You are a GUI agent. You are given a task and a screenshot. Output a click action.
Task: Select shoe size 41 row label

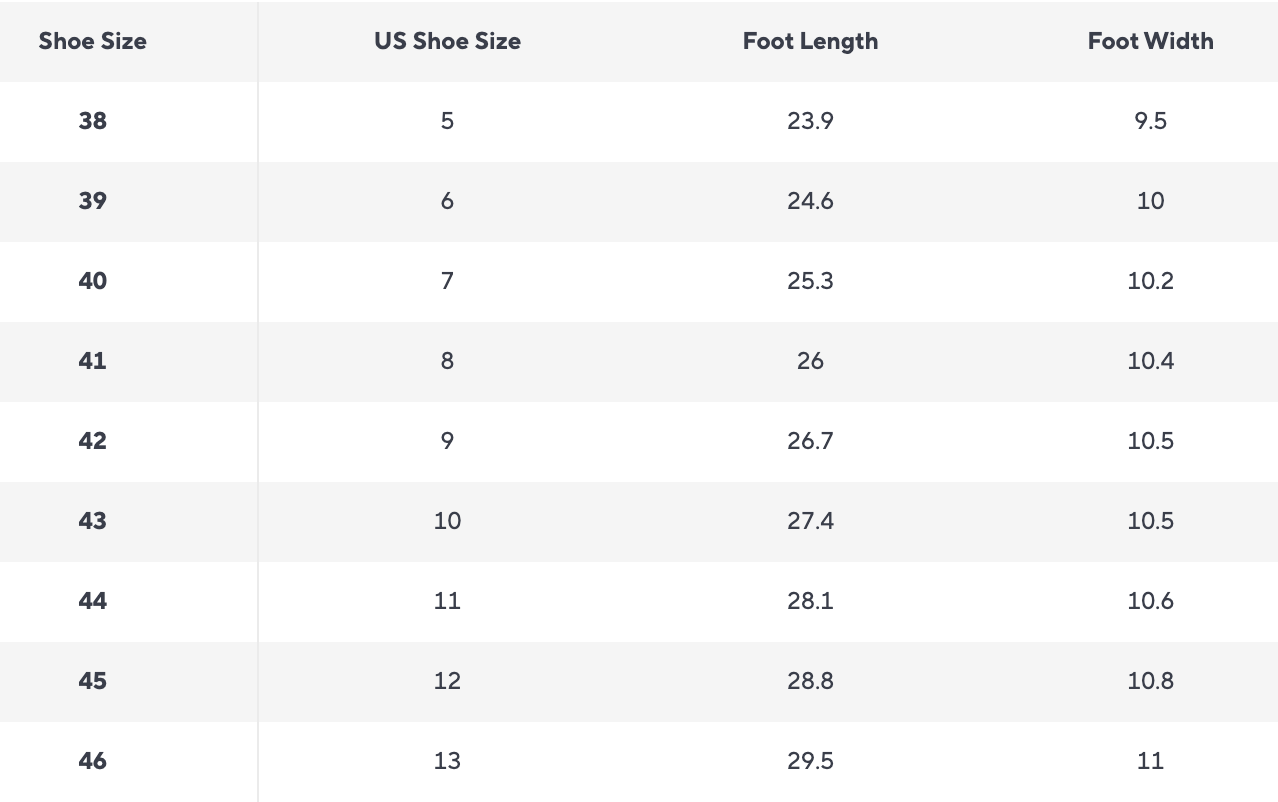click(92, 361)
